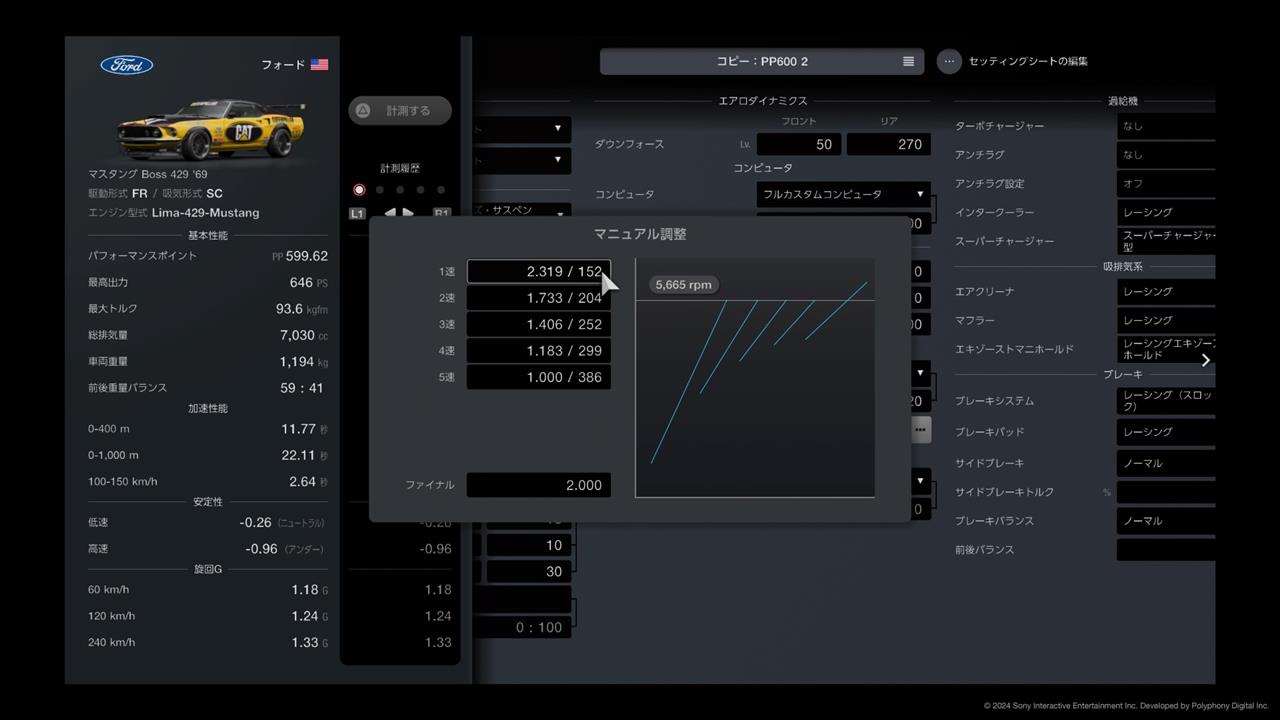This screenshot has height=720, width=1280.
Task: Open the スーパーチャージャー type selector
Action: (x=1166, y=241)
